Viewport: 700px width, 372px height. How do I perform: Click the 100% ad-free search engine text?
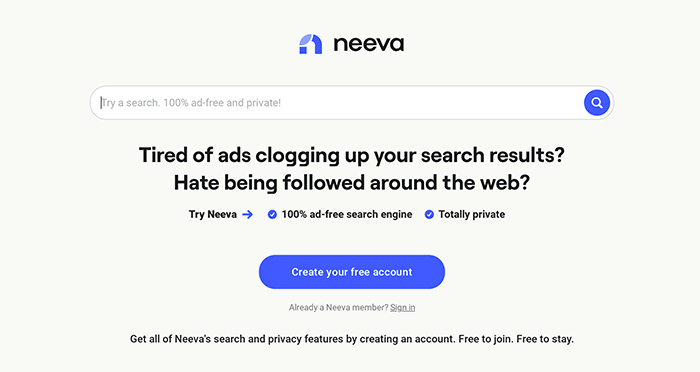point(347,215)
